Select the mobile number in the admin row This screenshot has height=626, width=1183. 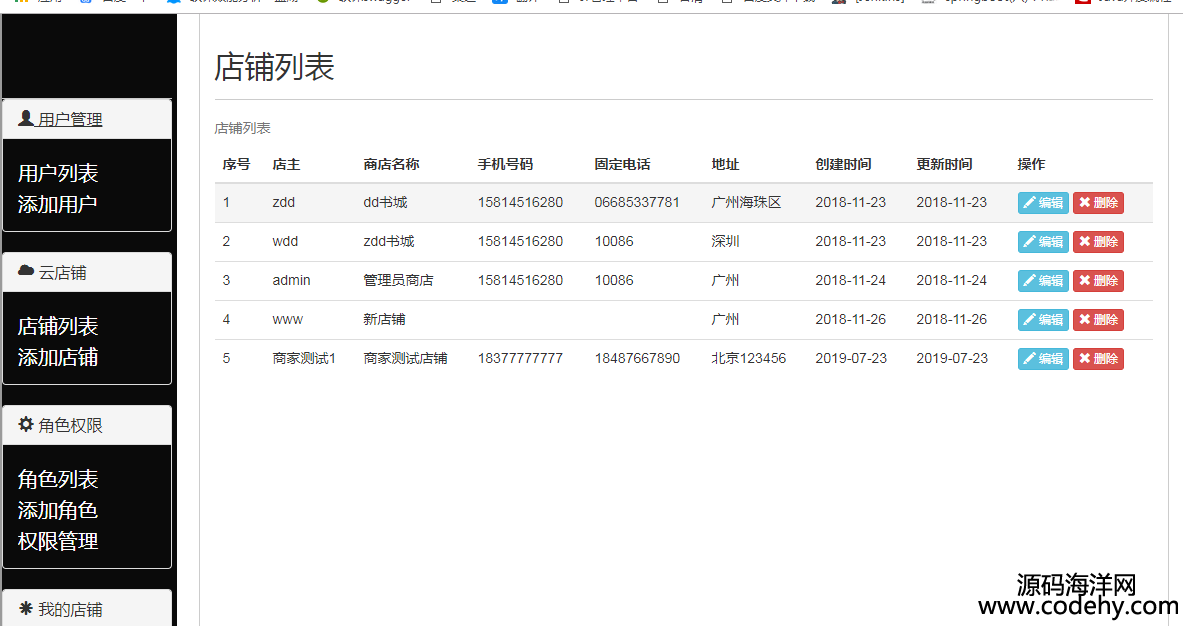(x=520, y=281)
